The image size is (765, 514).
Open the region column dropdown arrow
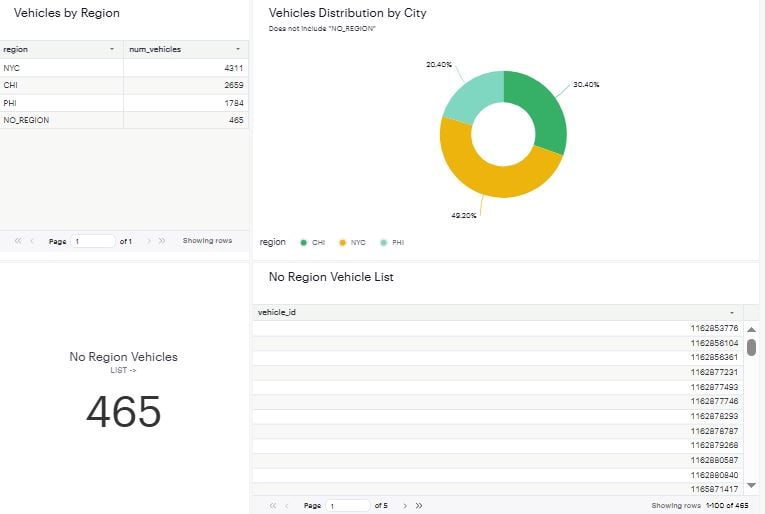[x=112, y=49]
